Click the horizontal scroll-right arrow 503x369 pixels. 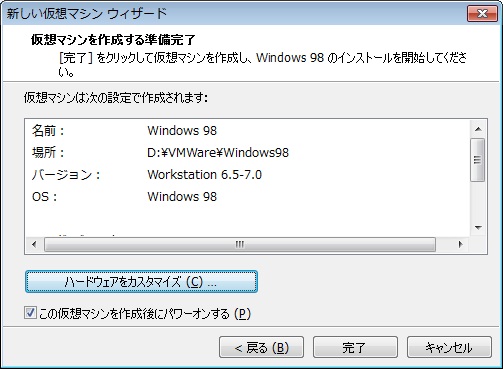click(x=461, y=244)
